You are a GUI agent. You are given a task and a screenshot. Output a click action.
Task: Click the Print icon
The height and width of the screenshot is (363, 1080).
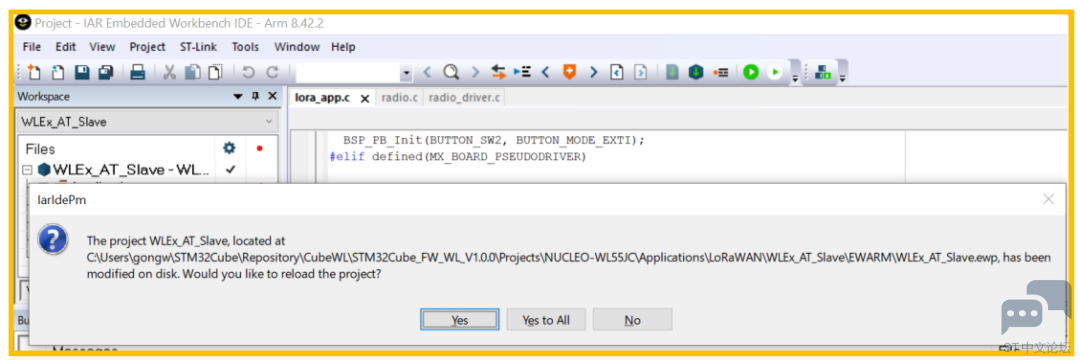[x=138, y=72]
